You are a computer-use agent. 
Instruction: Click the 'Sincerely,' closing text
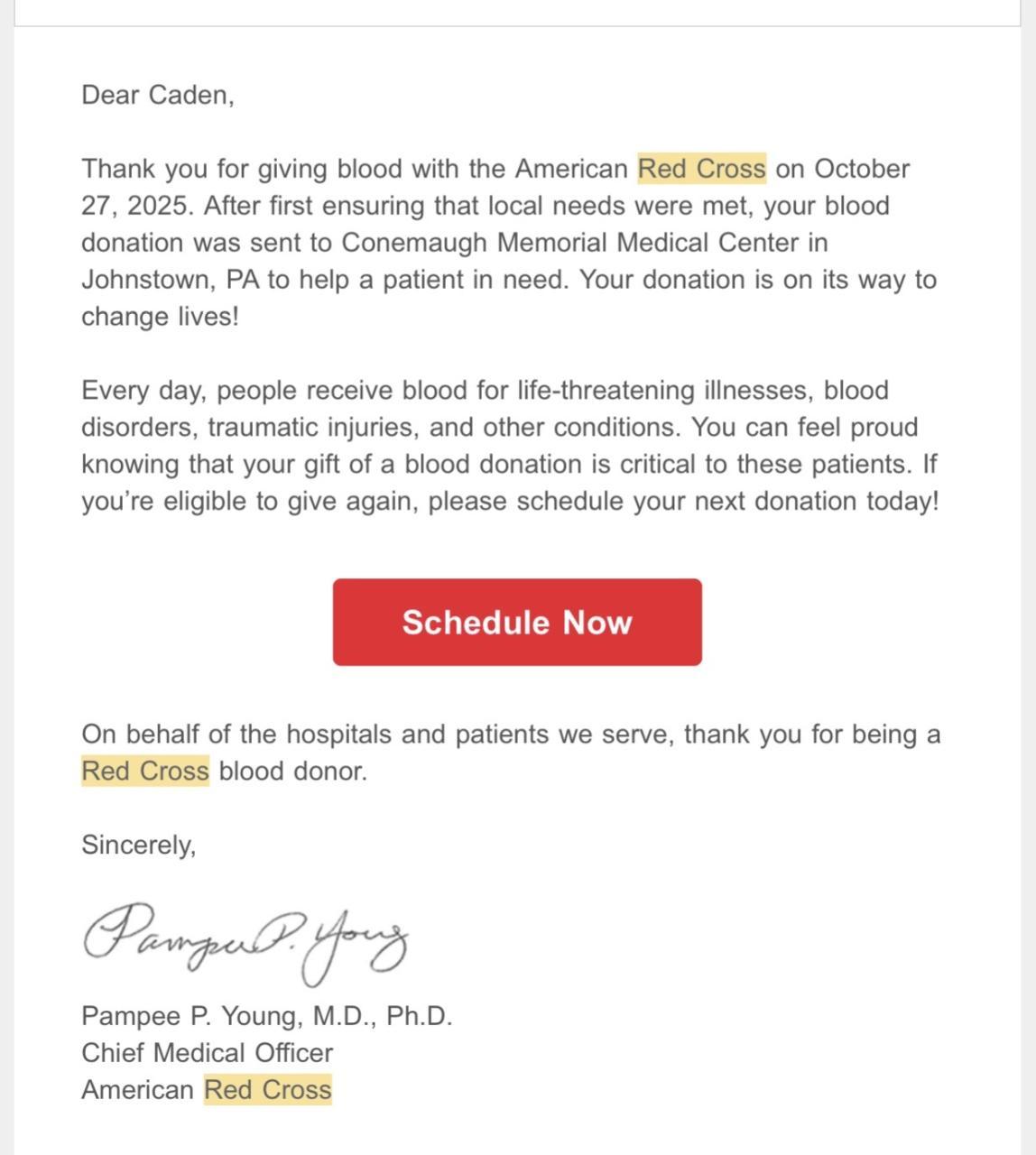138,845
